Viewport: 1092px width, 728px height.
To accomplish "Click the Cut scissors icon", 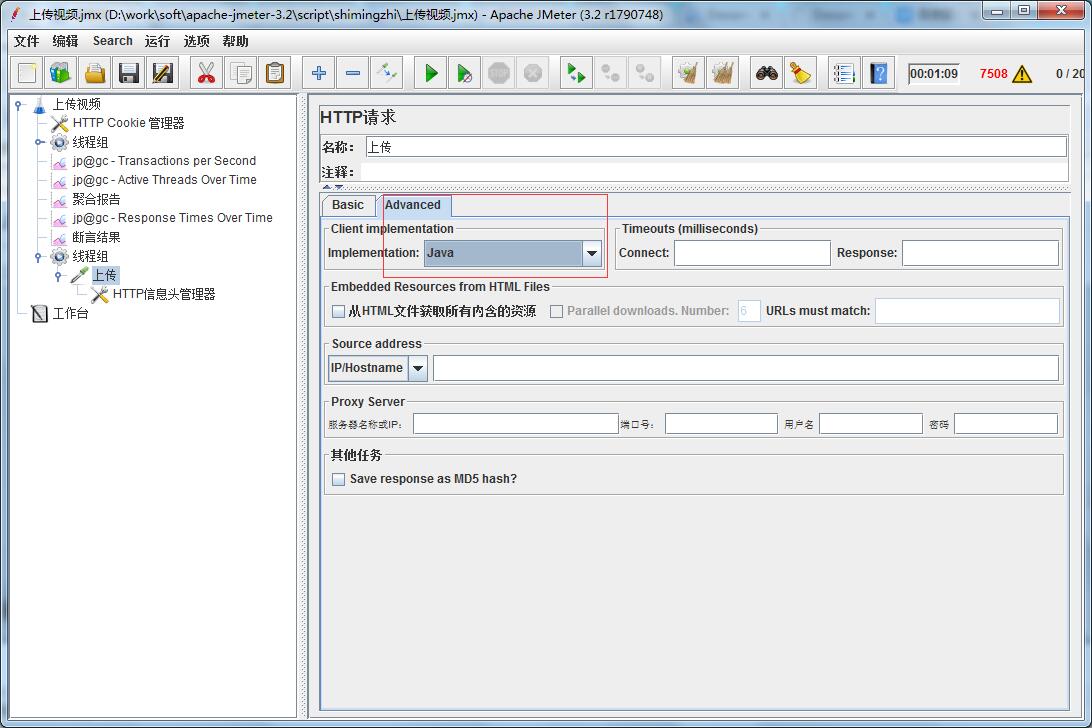I will (x=206, y=72).
